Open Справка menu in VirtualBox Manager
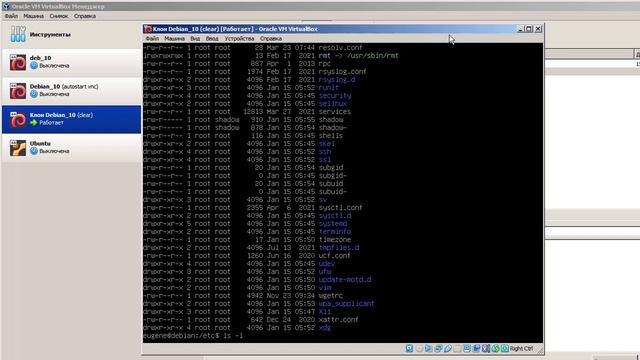Image resolution: width=640 pixels, height=360 pixels. [85, 16]
